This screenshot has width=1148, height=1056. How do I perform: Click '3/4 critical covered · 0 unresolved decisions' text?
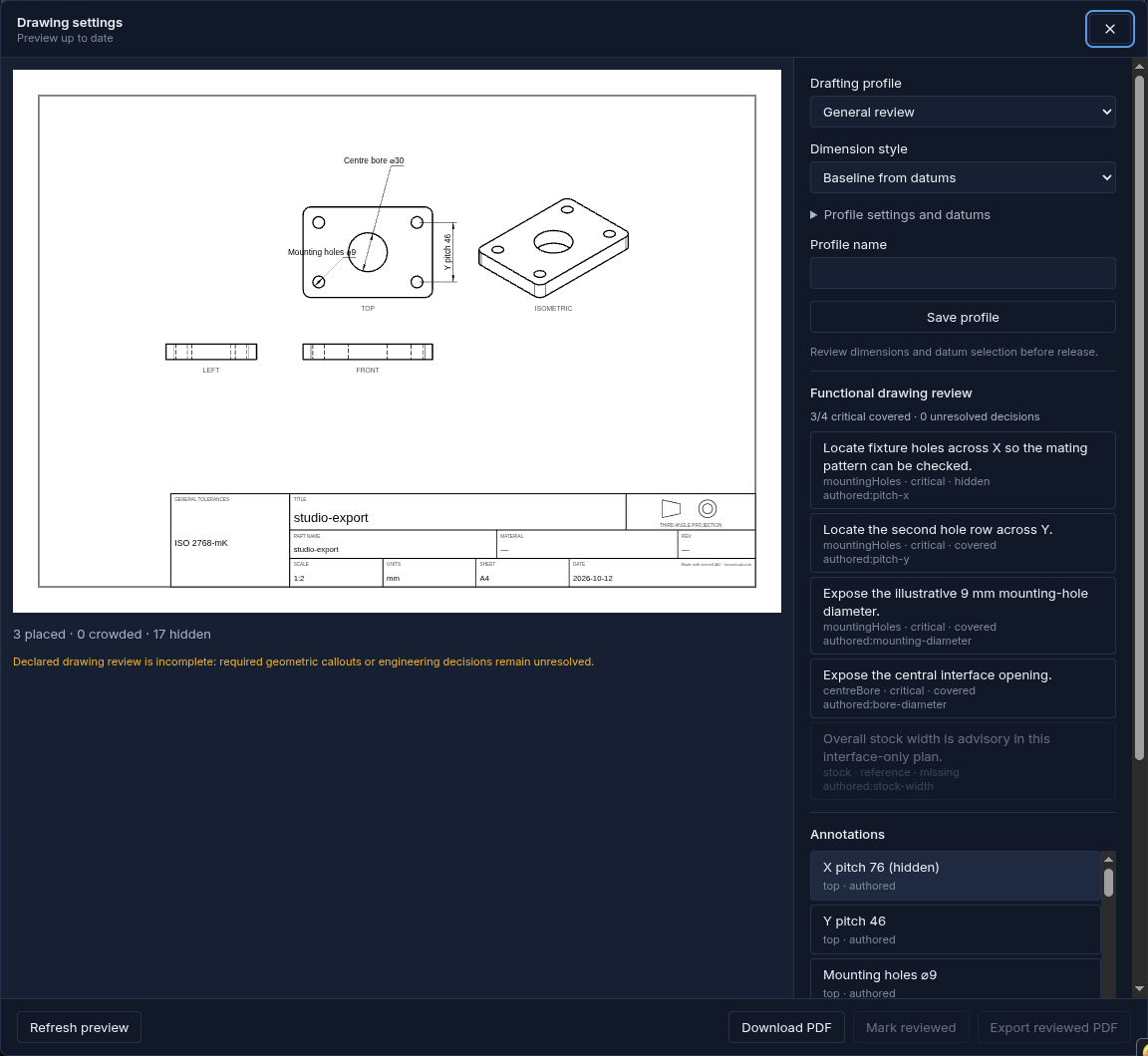pyautogui.click(x=925, y=416)
